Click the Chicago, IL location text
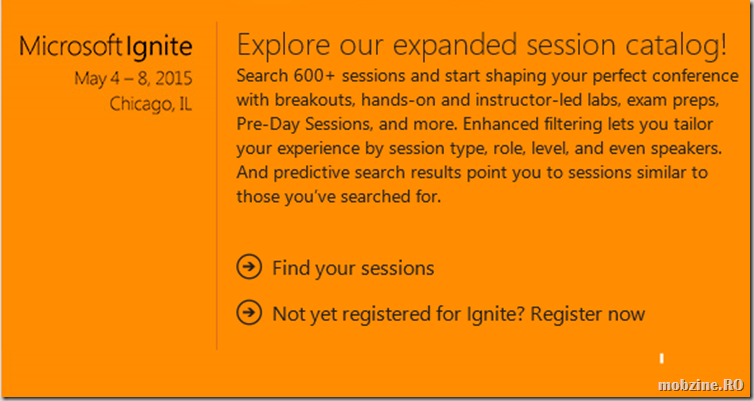754x401 pixels. [x=151, y=104]
